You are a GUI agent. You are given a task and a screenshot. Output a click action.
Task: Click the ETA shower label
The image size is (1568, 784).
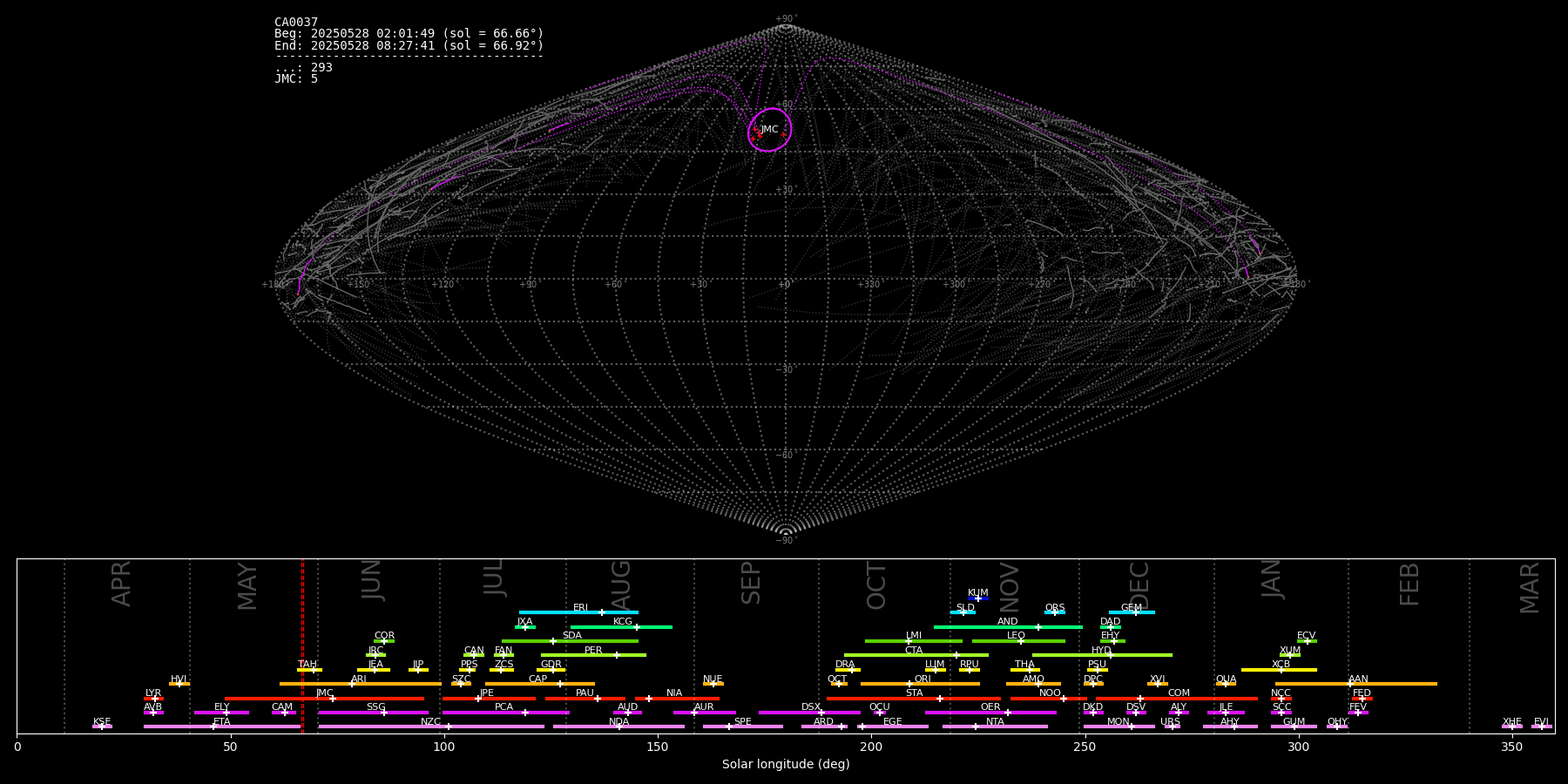click(x=222, y=722)
